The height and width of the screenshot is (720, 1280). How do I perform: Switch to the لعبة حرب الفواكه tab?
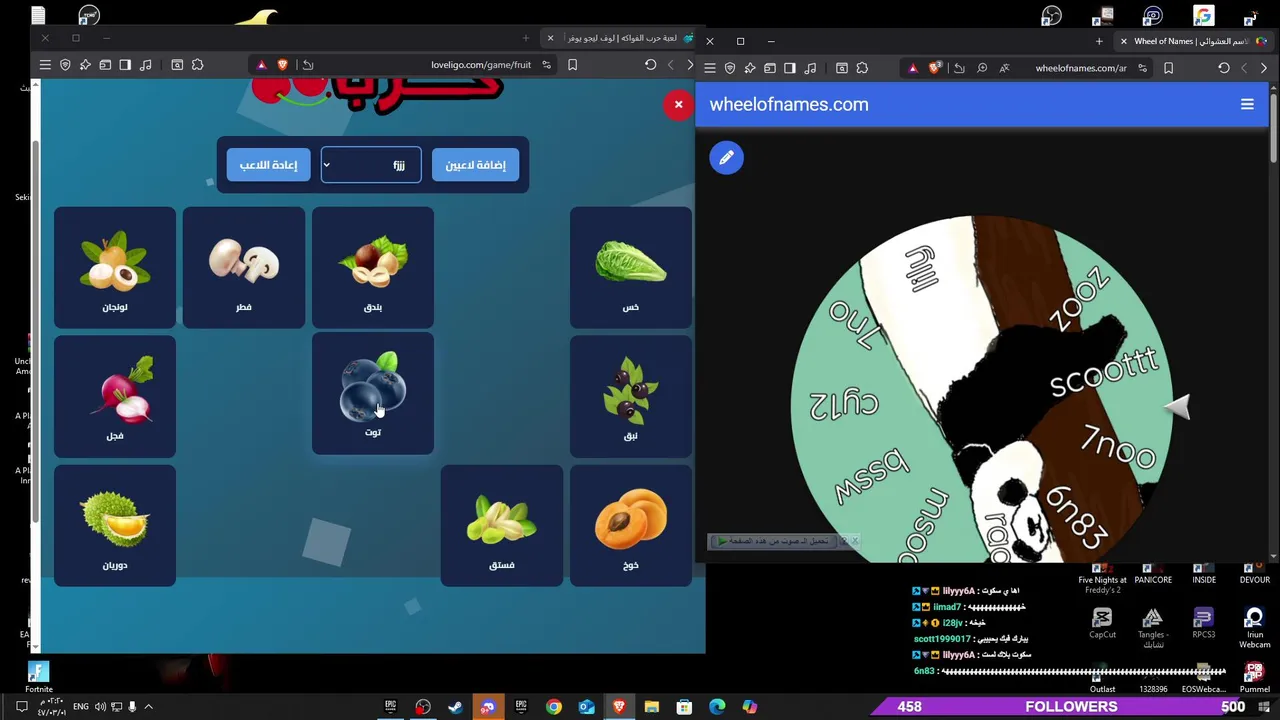coord(622,38)
